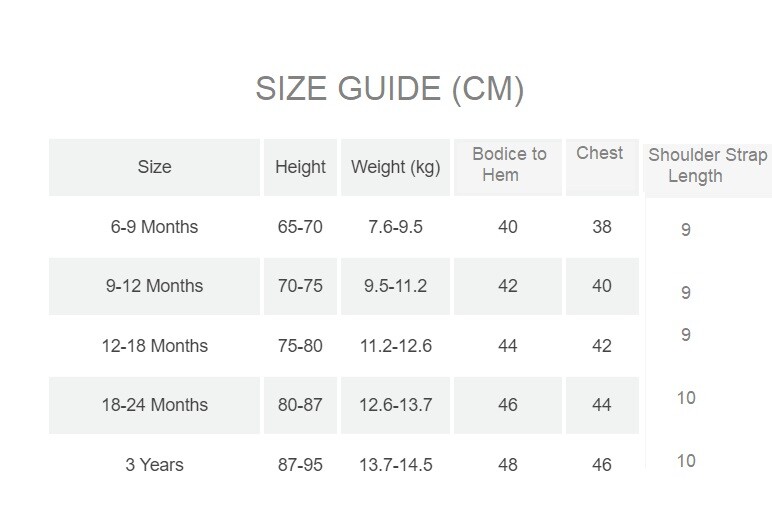
Task: Select the 80-87 height cell
Action: (x=300, y=405)
